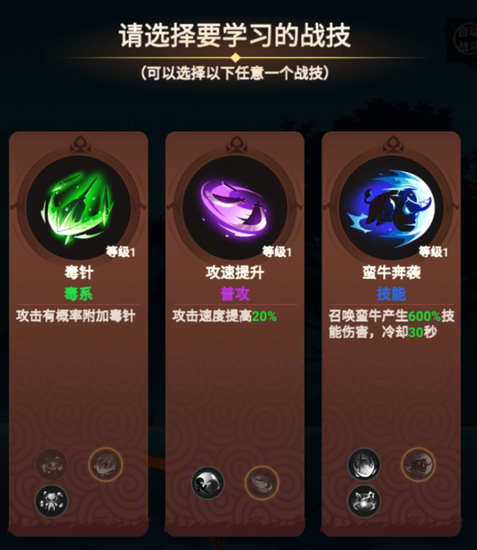This screenshot has height=550, width=477.
Task: Choose the card describing 攻击速度提高20%
Action: coord(235,333)
